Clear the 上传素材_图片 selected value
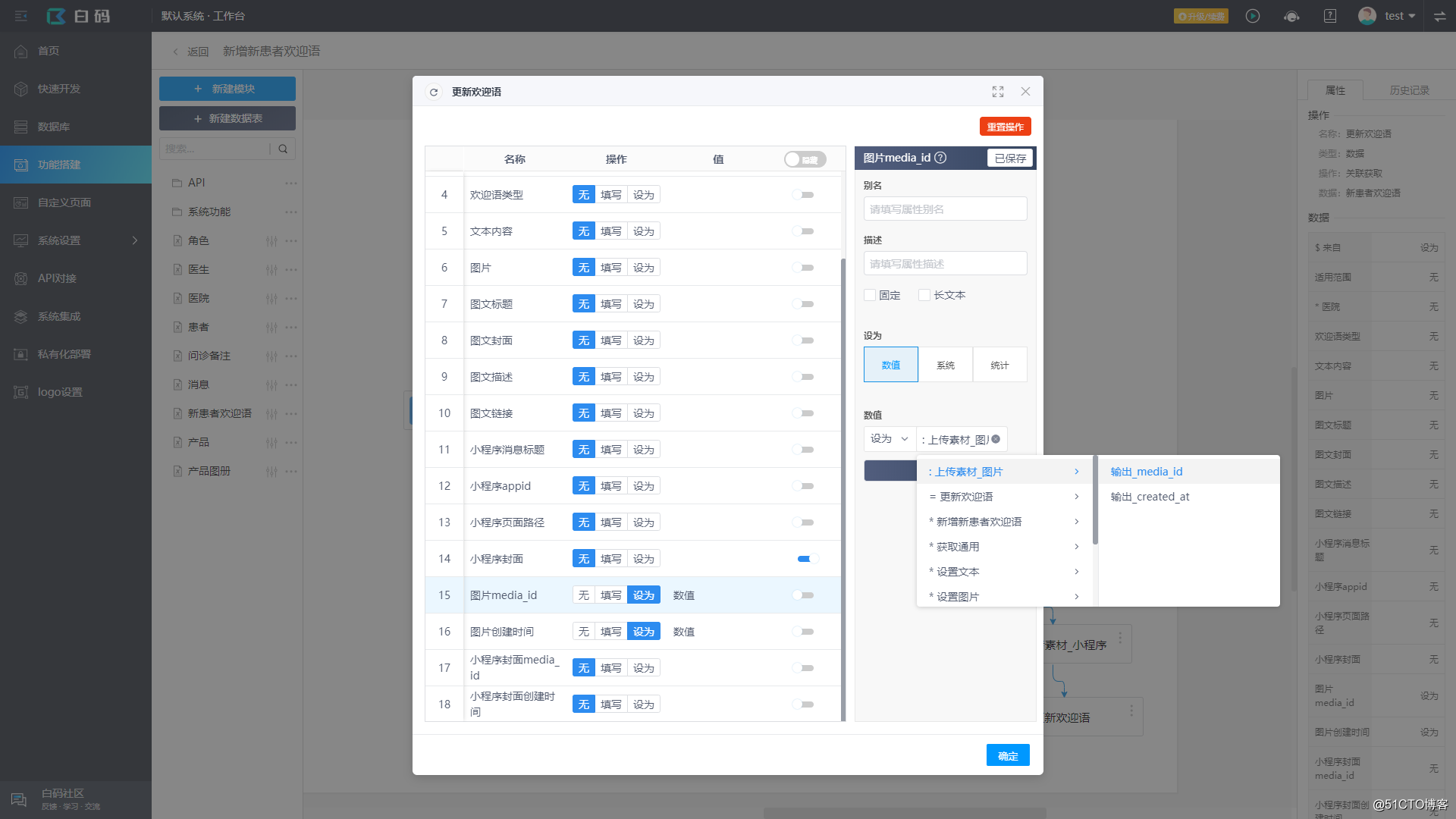1456x819 pixels. [996, 439]
